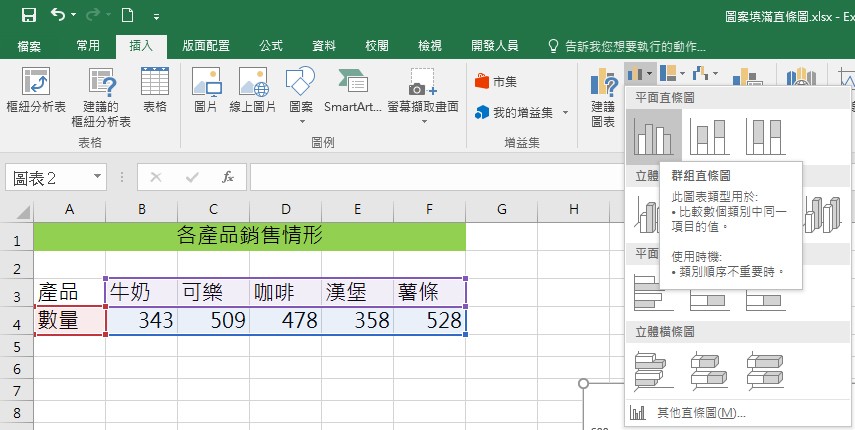Switch to the 校閱 tab
Image resolution: width=855 pixels, height=430 pixels.
coord(377,46)
